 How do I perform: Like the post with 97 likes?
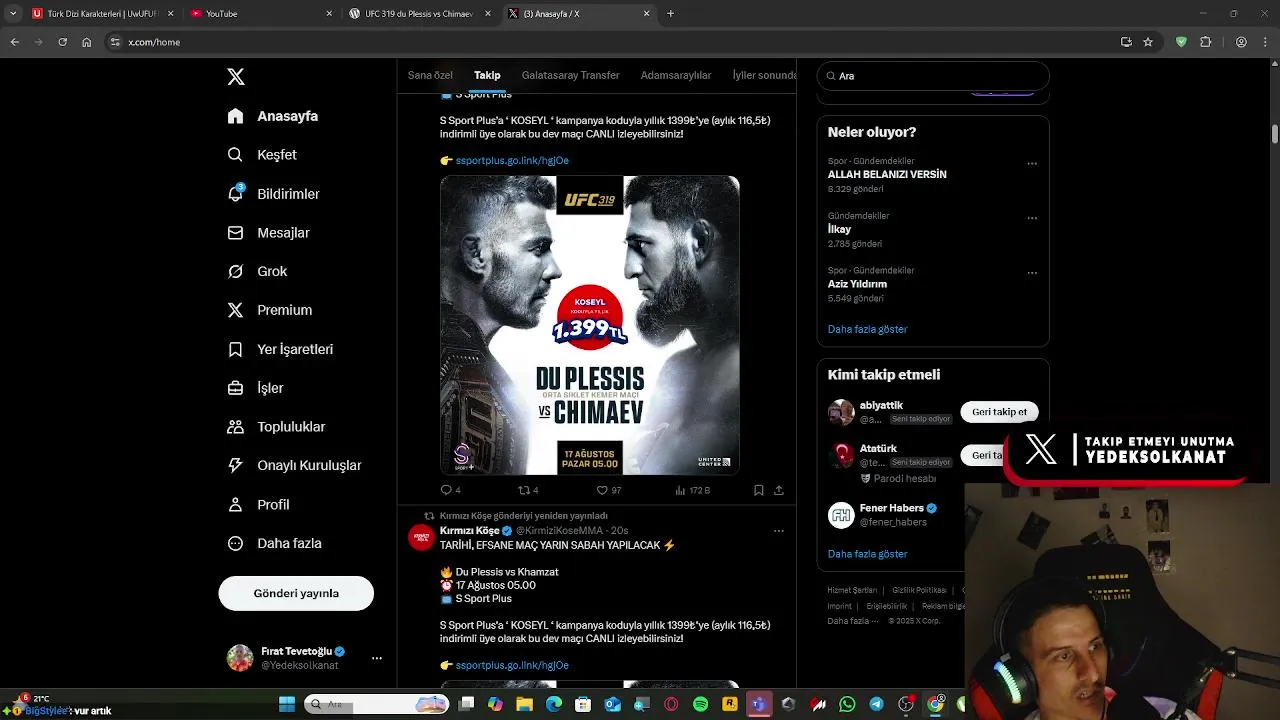[x=609, y=490]
